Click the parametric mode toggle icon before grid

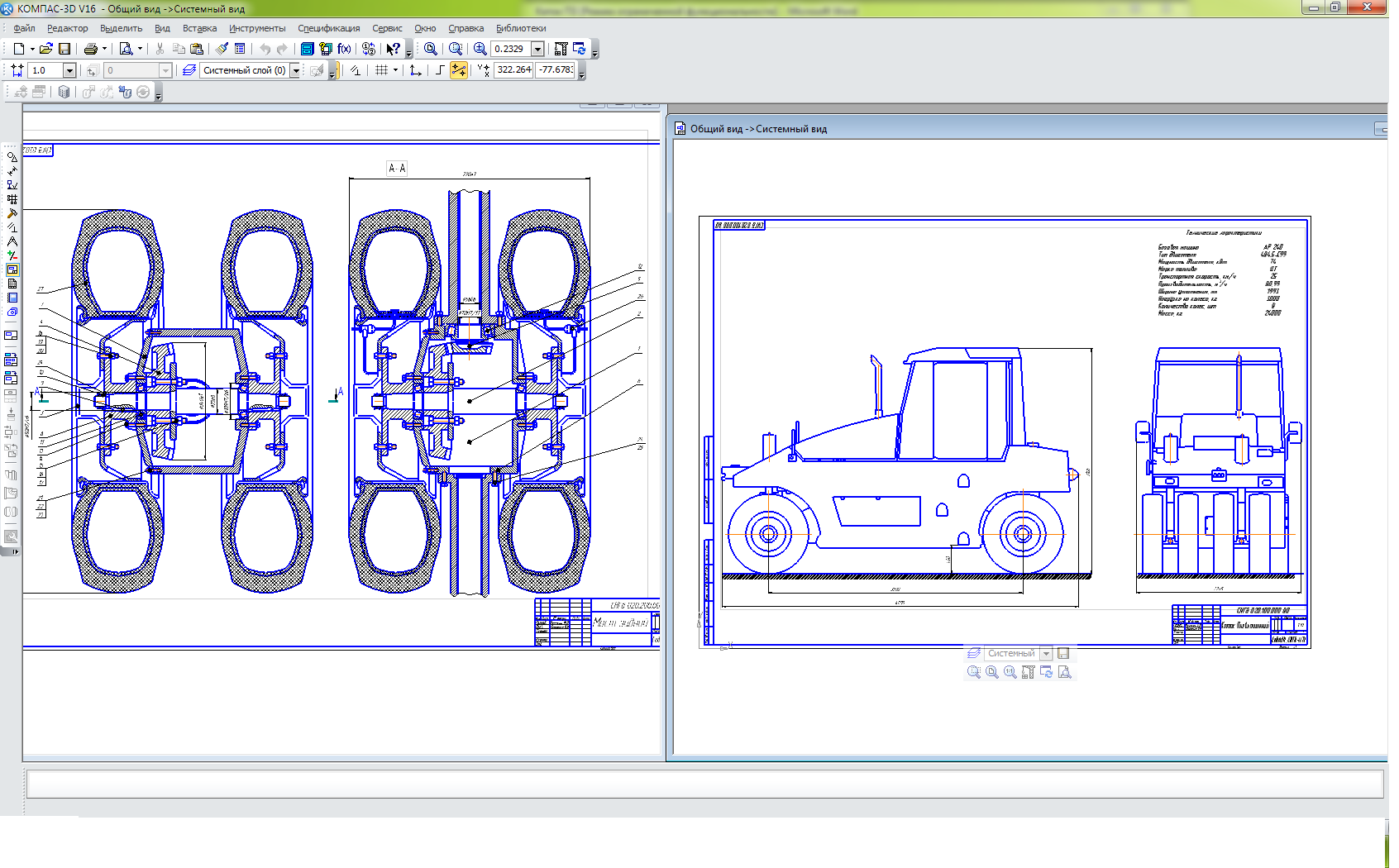coord(356,70)
